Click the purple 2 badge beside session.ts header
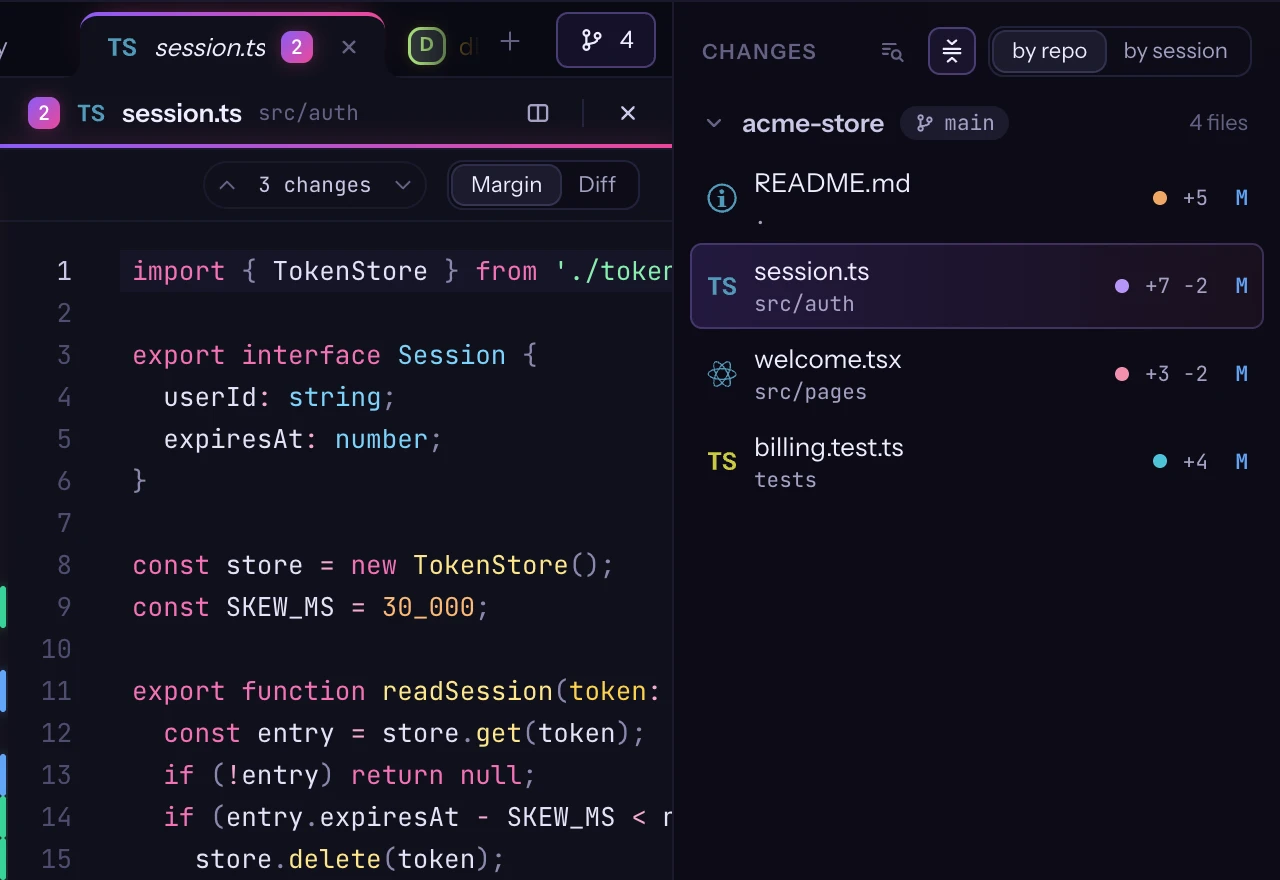This screenshot has width=1280, height=880. point(43,113)
